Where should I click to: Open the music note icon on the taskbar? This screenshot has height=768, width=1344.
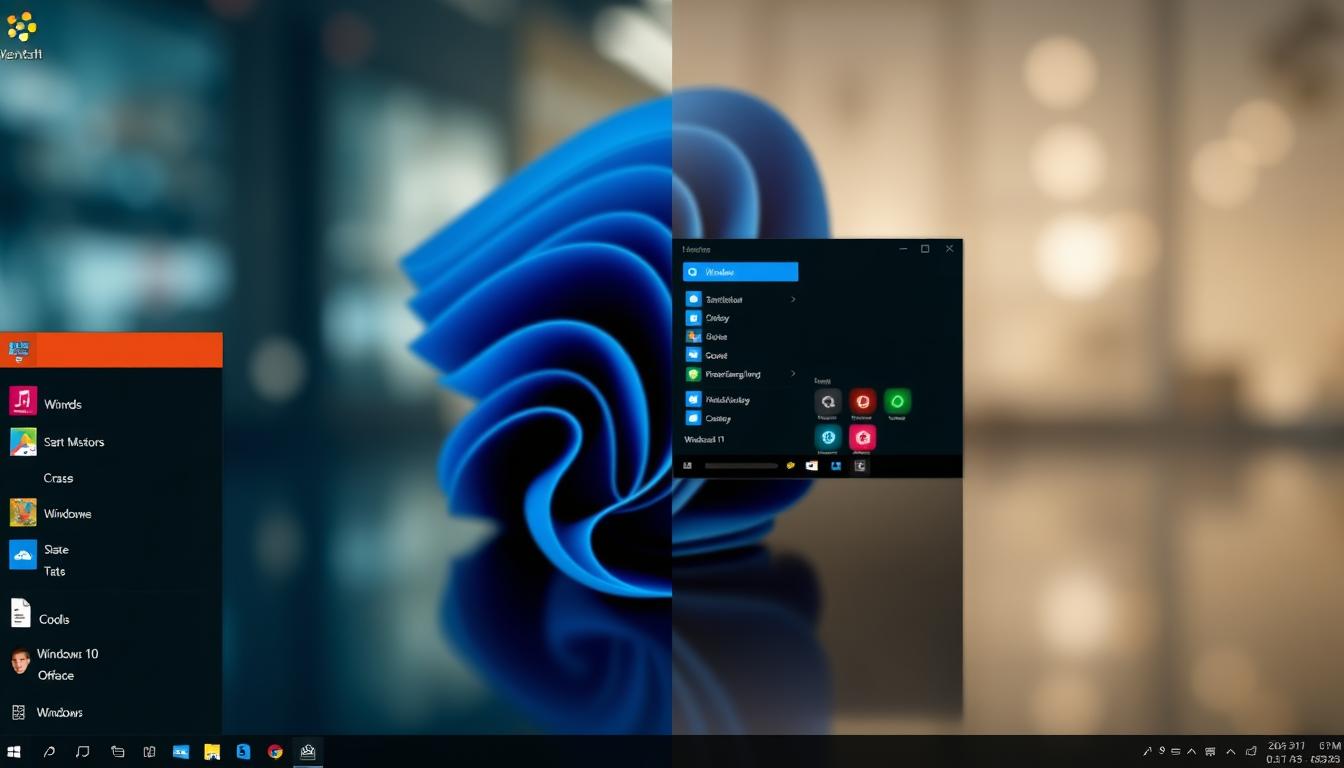coord(83,752)
